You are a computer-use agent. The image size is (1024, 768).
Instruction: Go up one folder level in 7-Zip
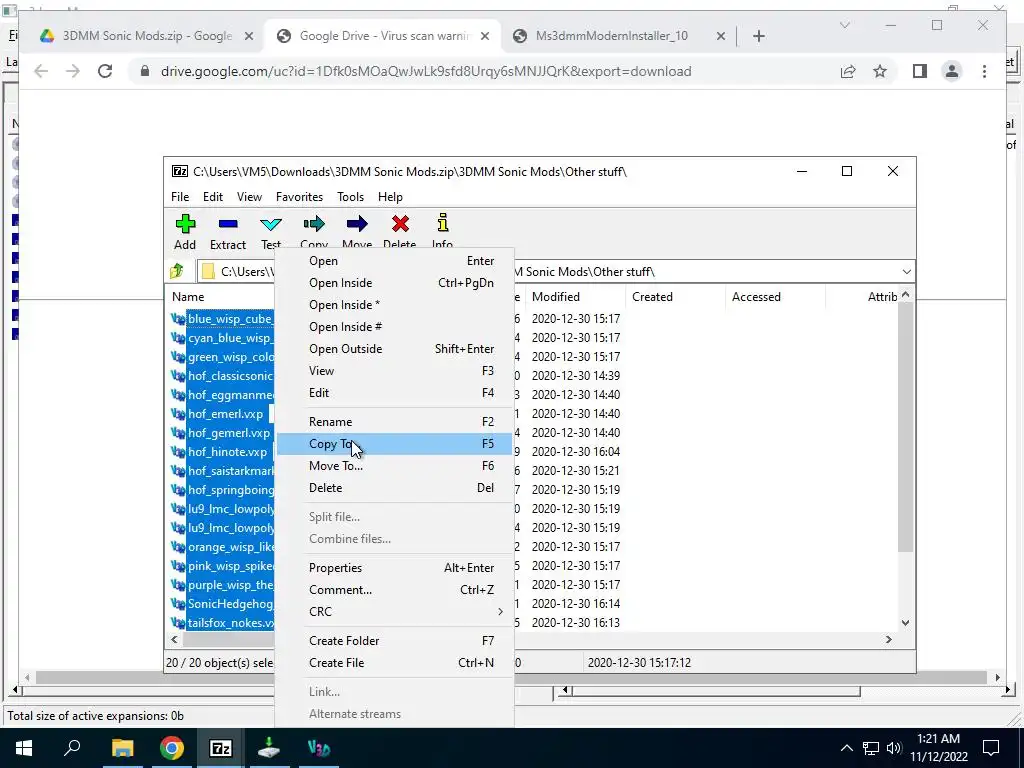pyautogui.click(x=177, y=271)
